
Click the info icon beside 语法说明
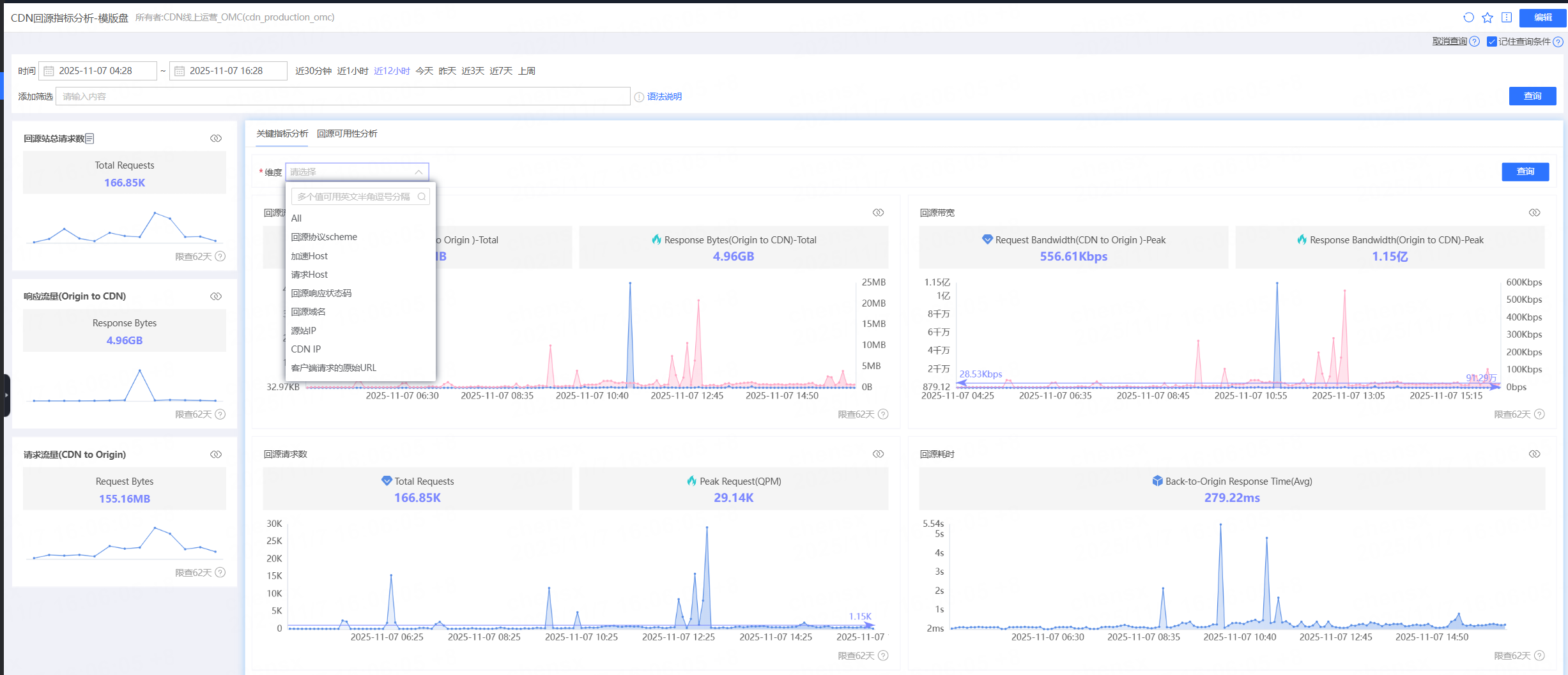pyautogui.click(x=639, y=96)
